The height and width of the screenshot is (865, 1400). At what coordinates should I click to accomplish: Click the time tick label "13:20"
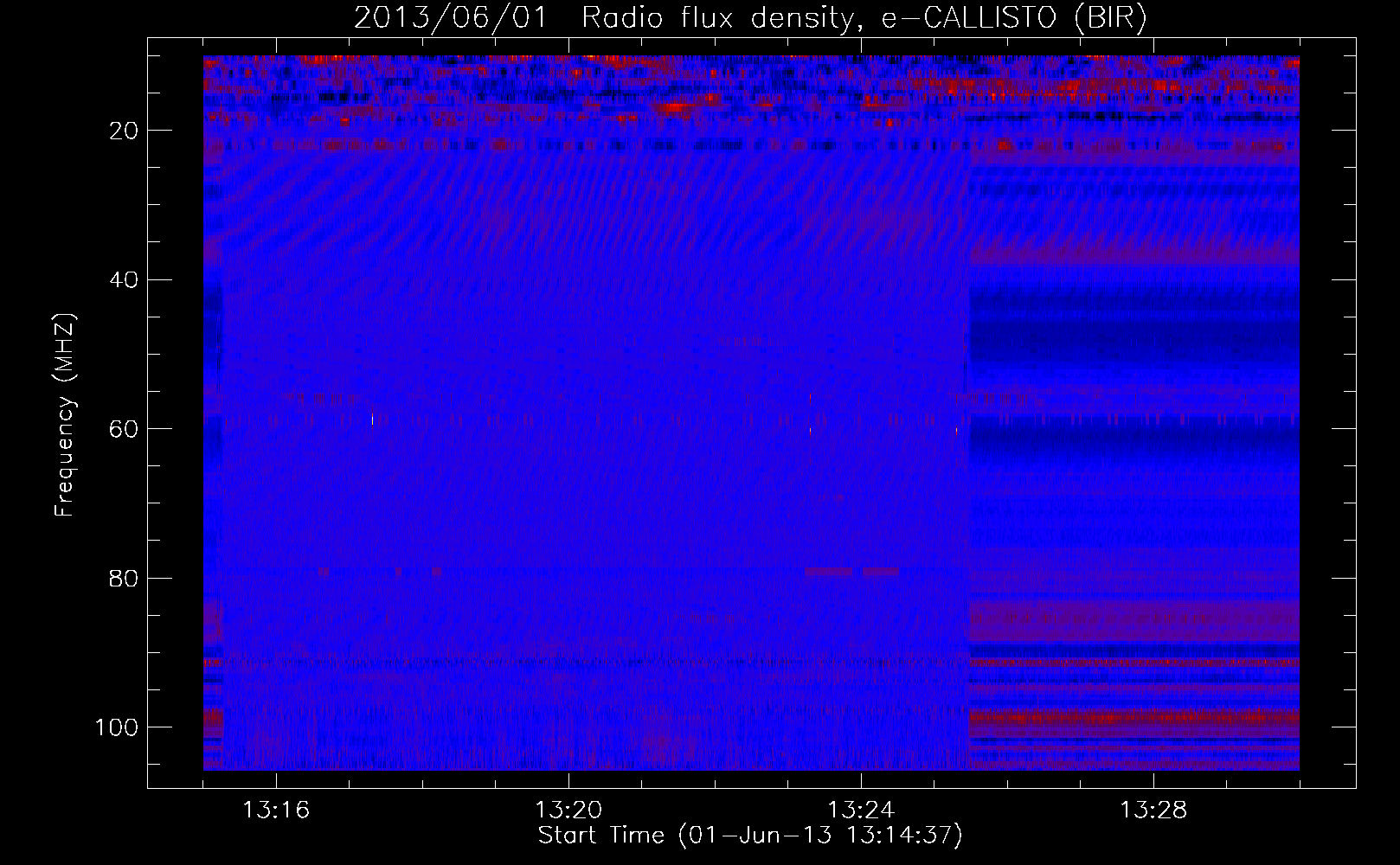[x=568, y=811]
